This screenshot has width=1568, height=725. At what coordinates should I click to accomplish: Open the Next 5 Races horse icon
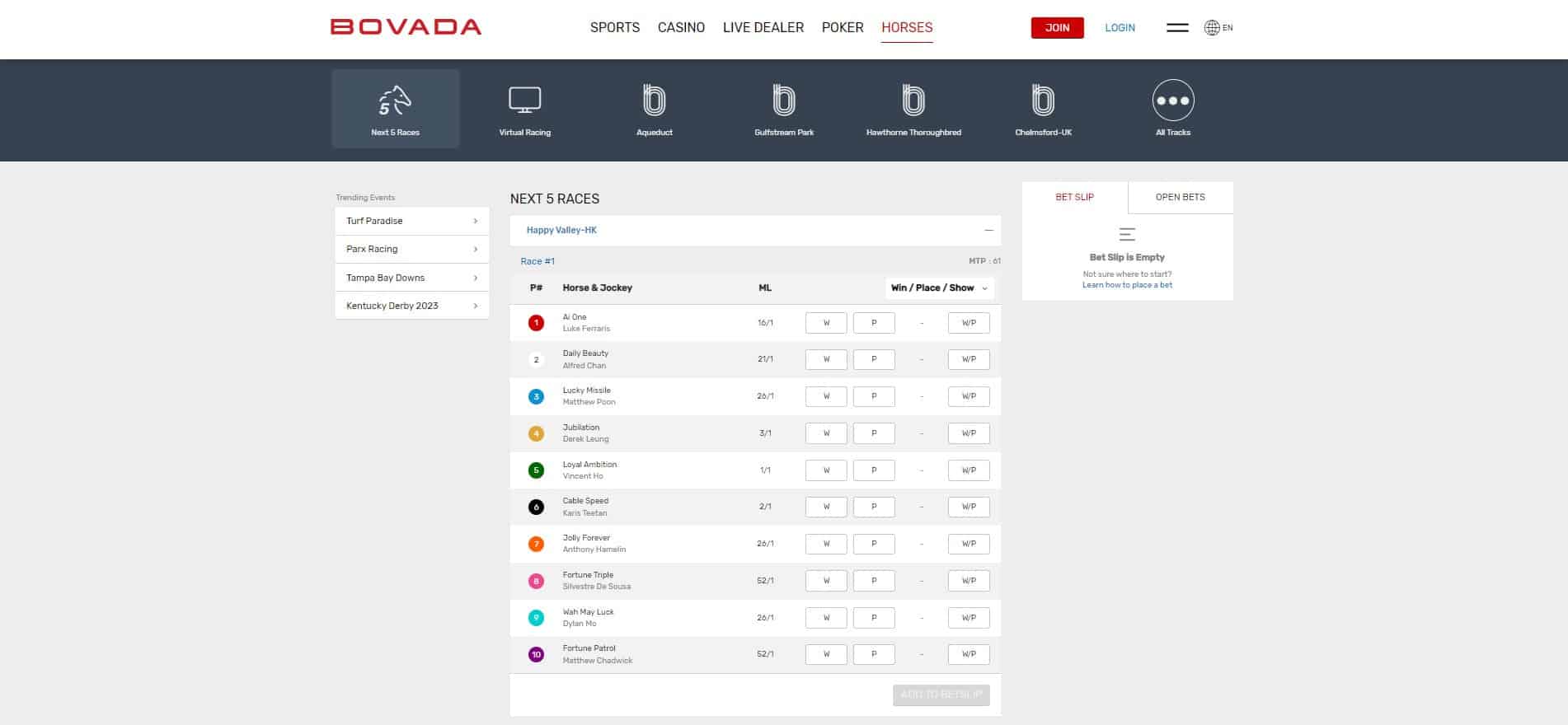[395, 101]
